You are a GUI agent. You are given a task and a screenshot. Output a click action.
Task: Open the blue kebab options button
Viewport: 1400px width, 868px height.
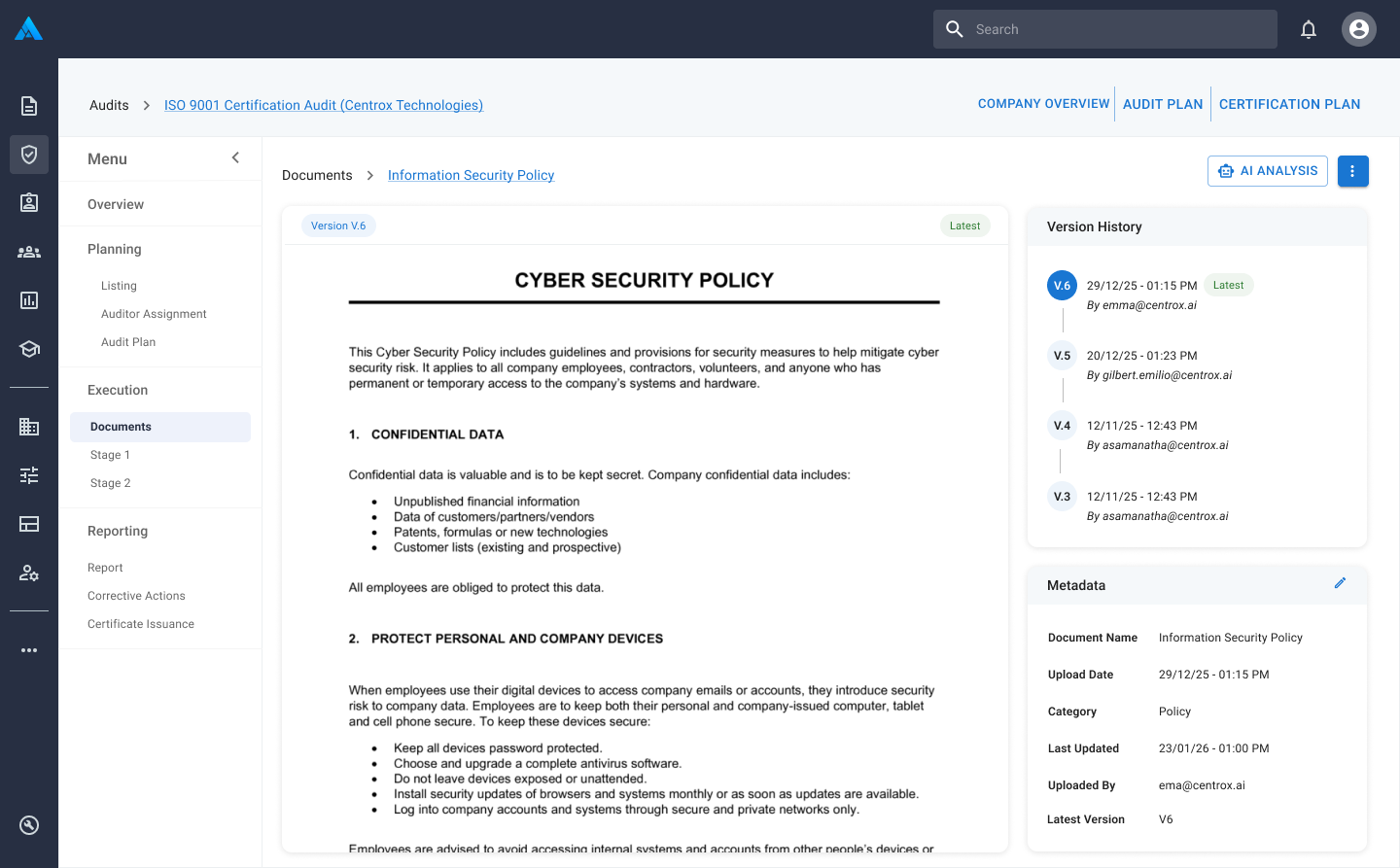[1353, 171]
